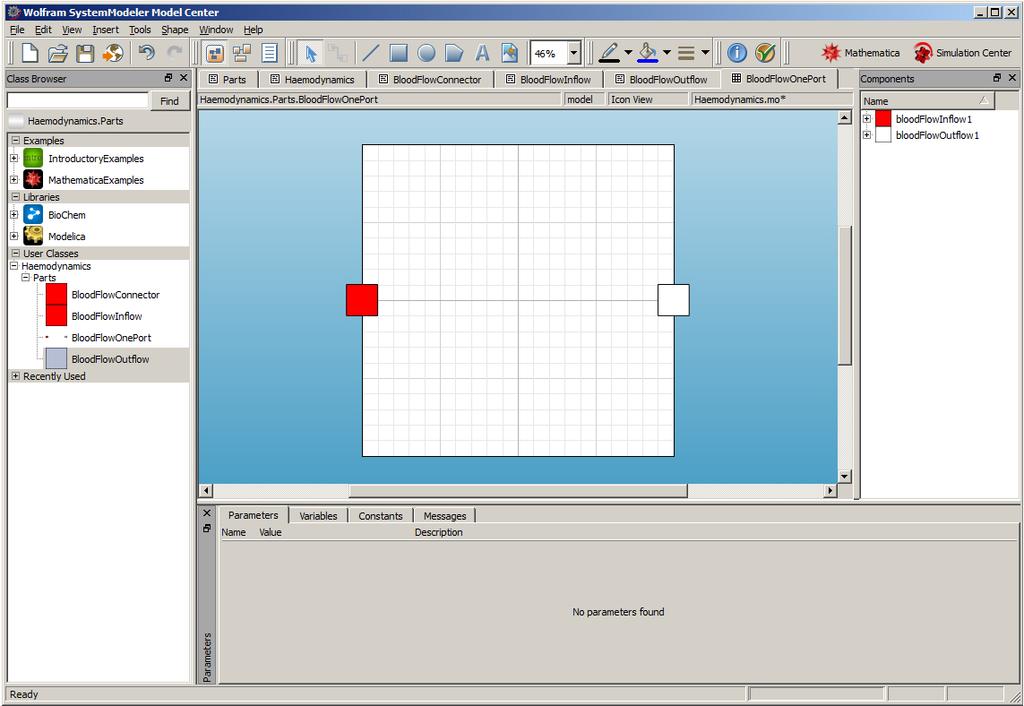Switch to the Haemodynamics tab
The image size is (1024, 706).
[312, 80]
